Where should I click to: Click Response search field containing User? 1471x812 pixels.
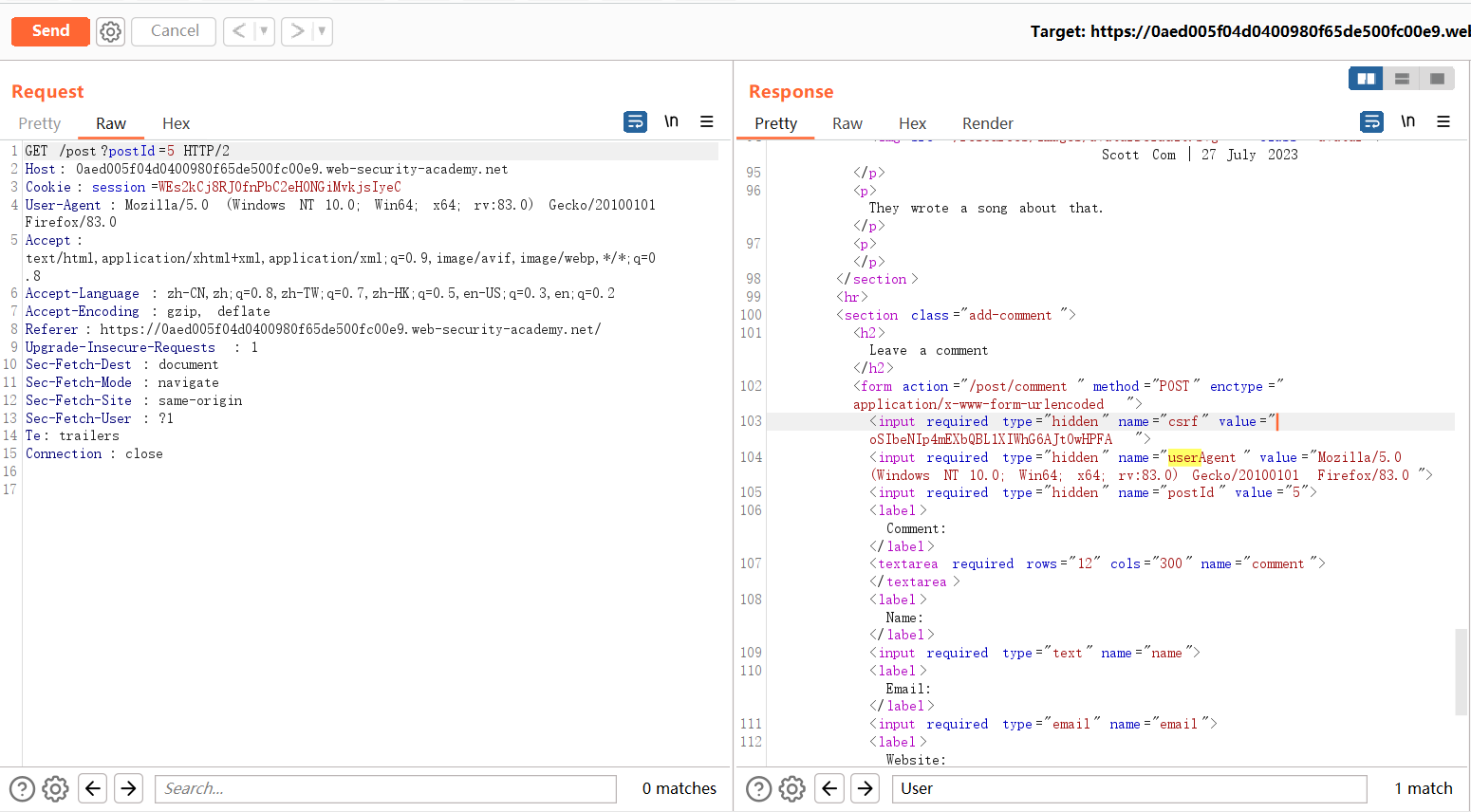[1129, 788]
